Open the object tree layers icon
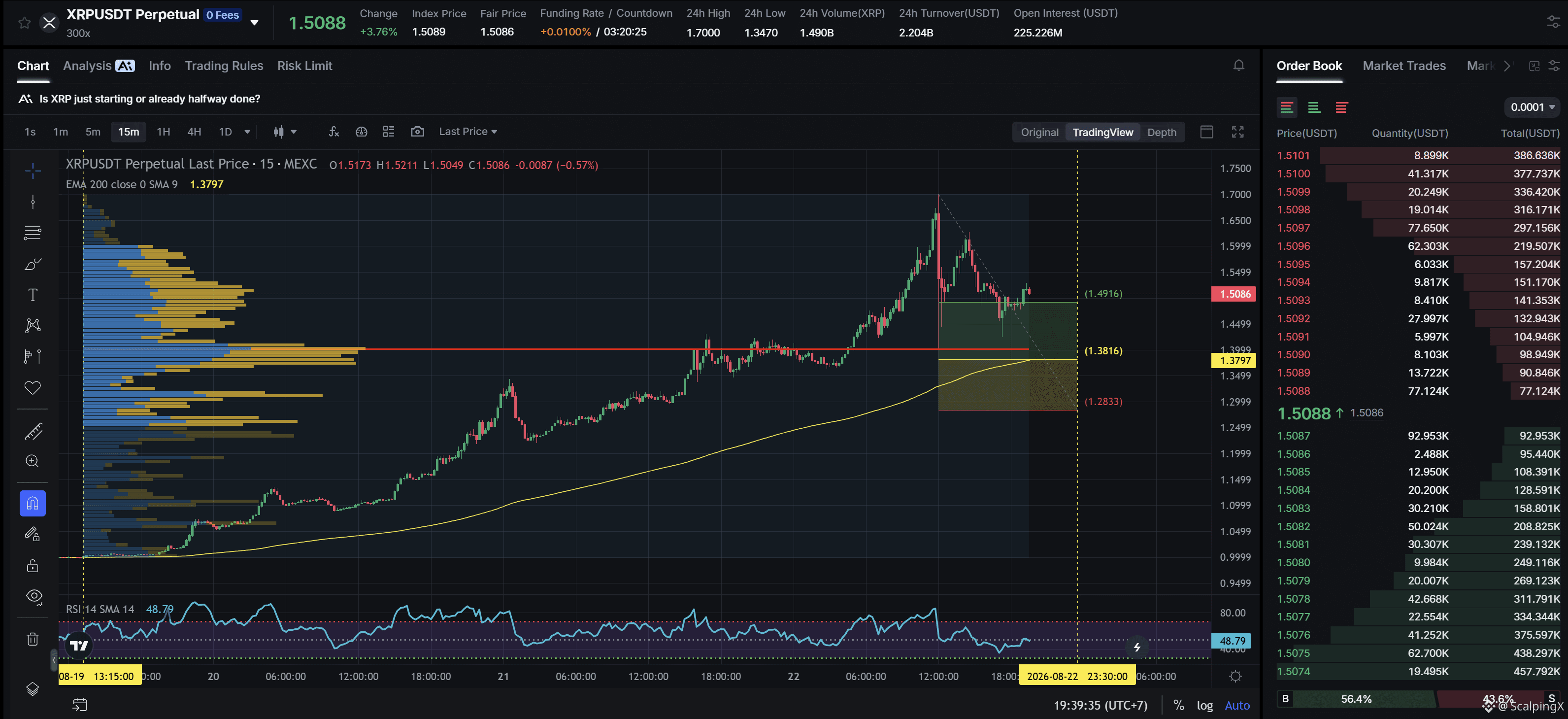 (x=33, y=689)
